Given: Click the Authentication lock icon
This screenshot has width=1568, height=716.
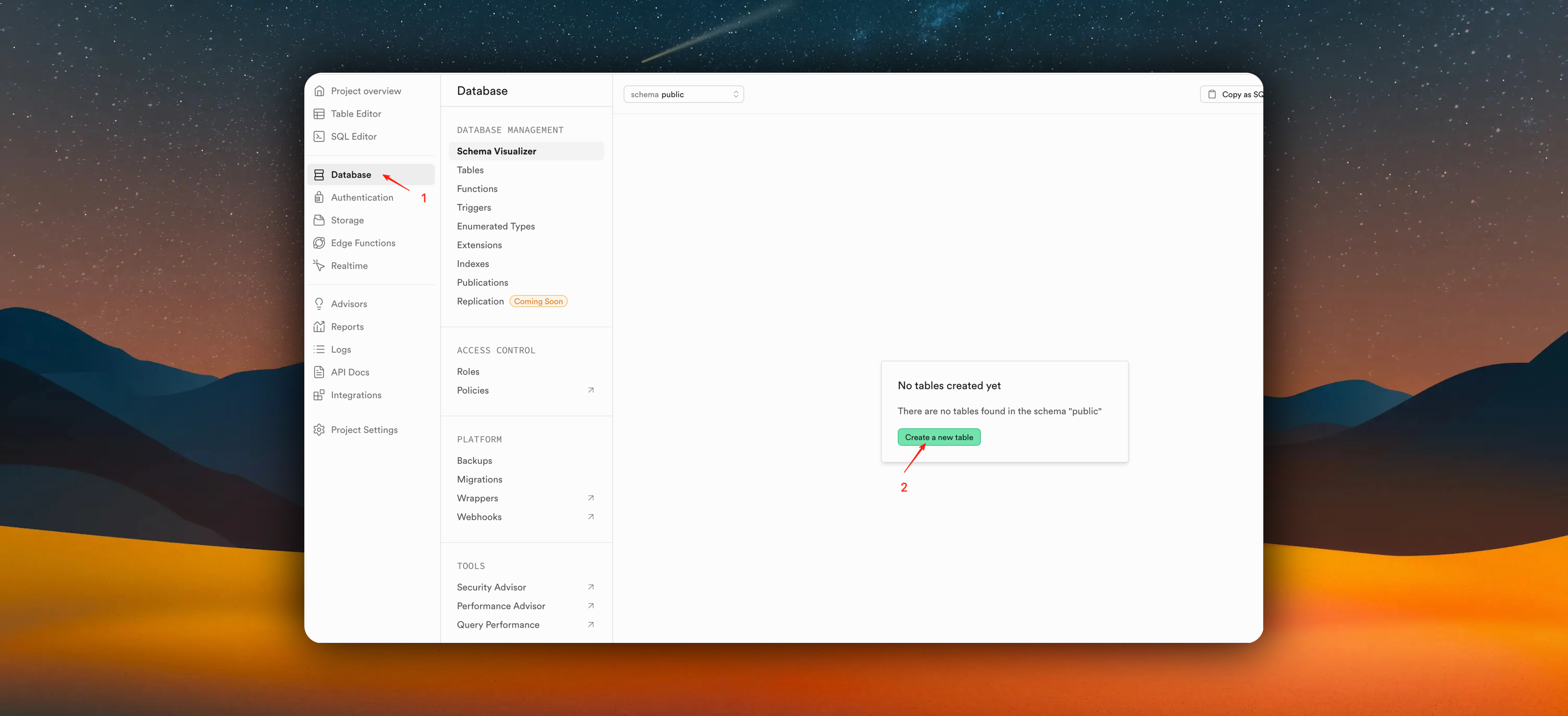Looking at the screenshot, I should pyautogui.click(x=319, y=197).
